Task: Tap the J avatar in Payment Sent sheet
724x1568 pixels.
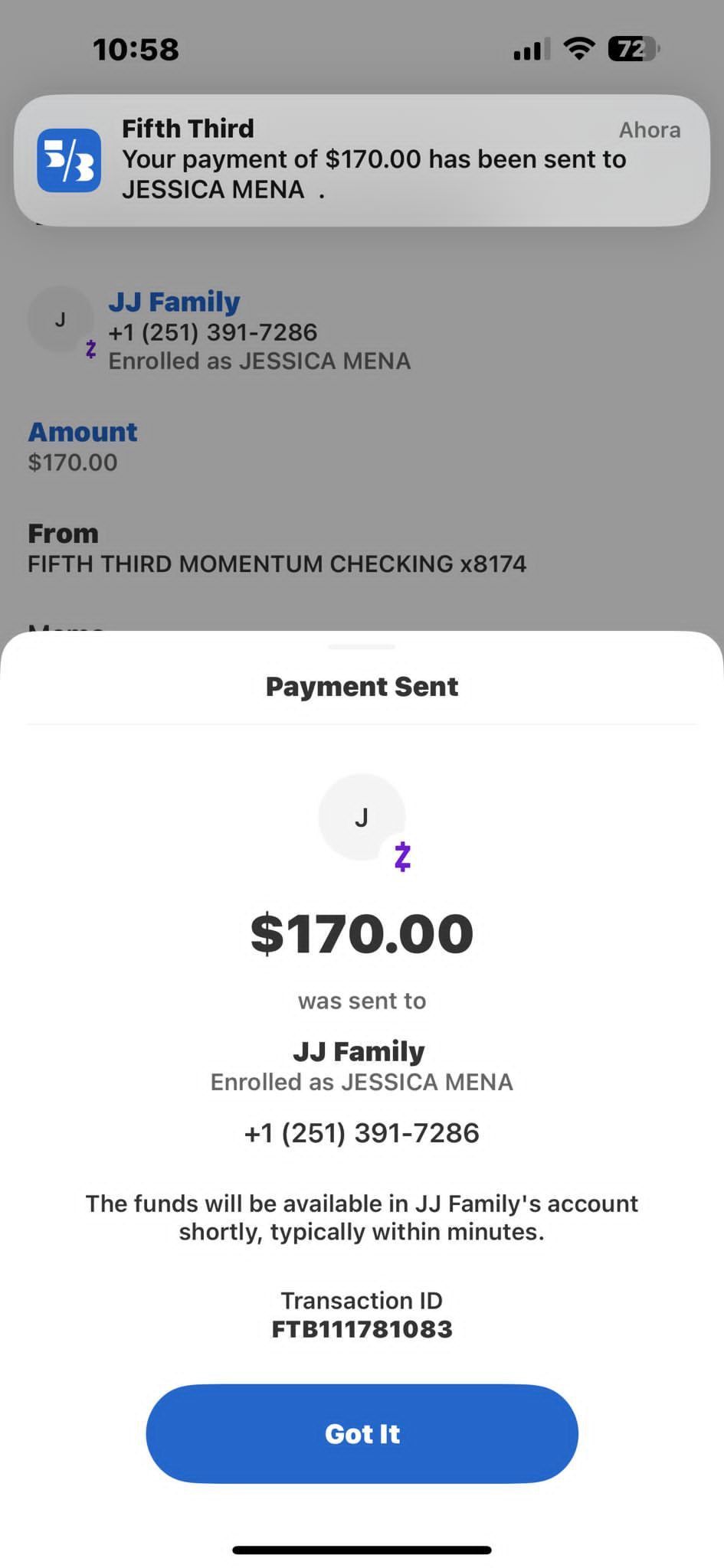Action: coord(361,817)
